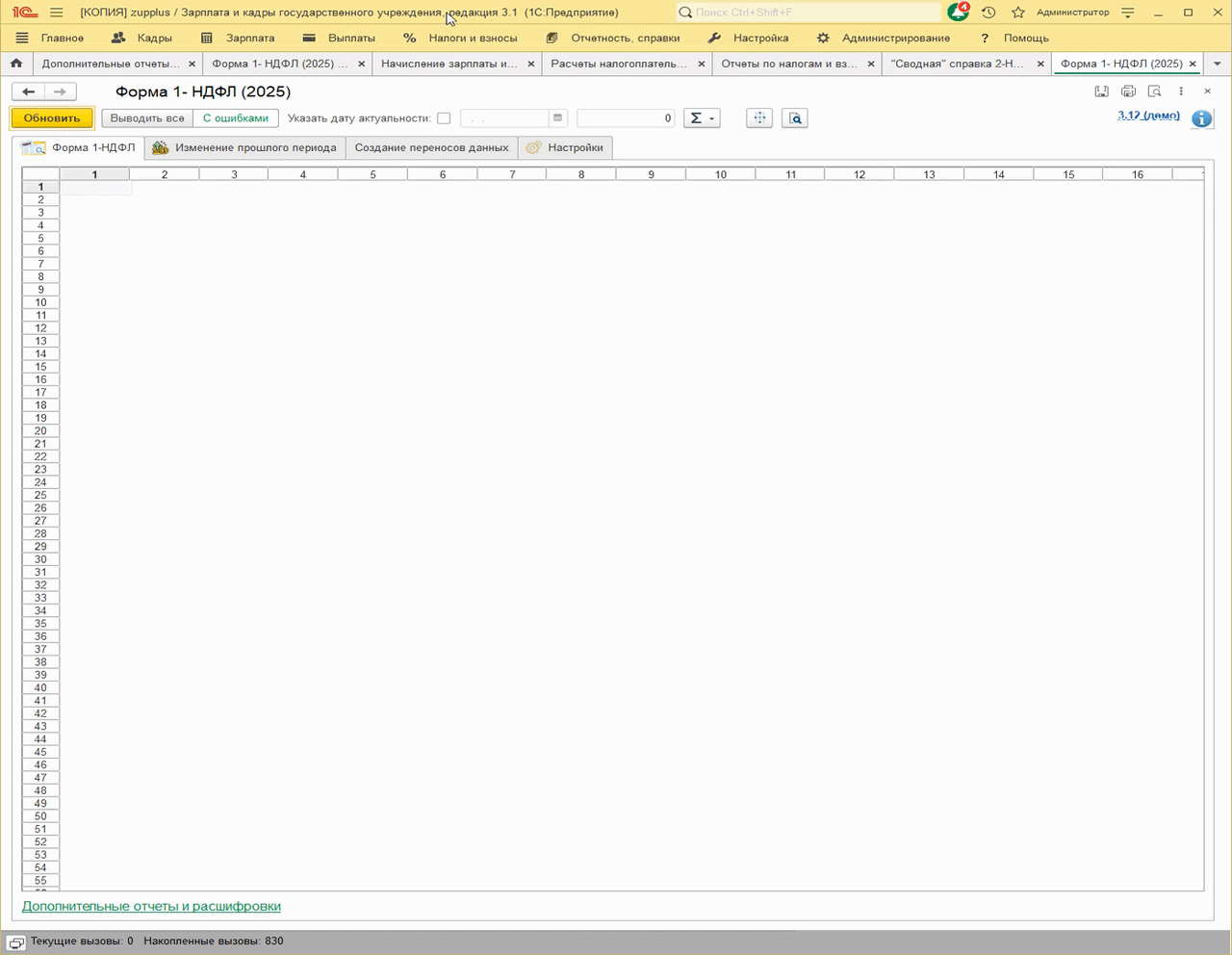Close the Дополнительные отчеты tab
Screen dimensions: 1232x955
[x=192, y=64]
